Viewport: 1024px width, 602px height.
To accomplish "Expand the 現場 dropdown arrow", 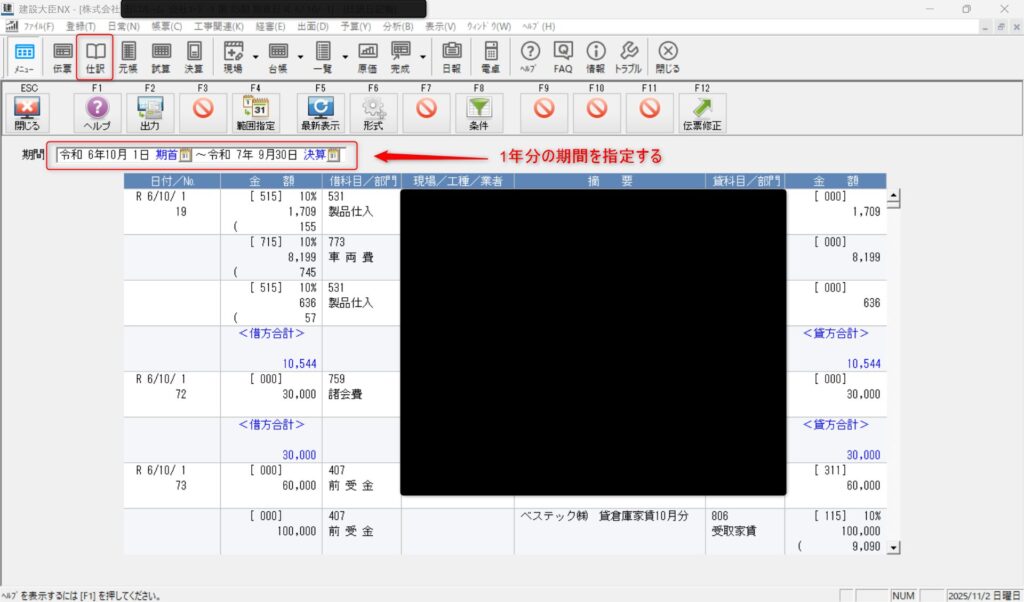I will coord(255,56).
